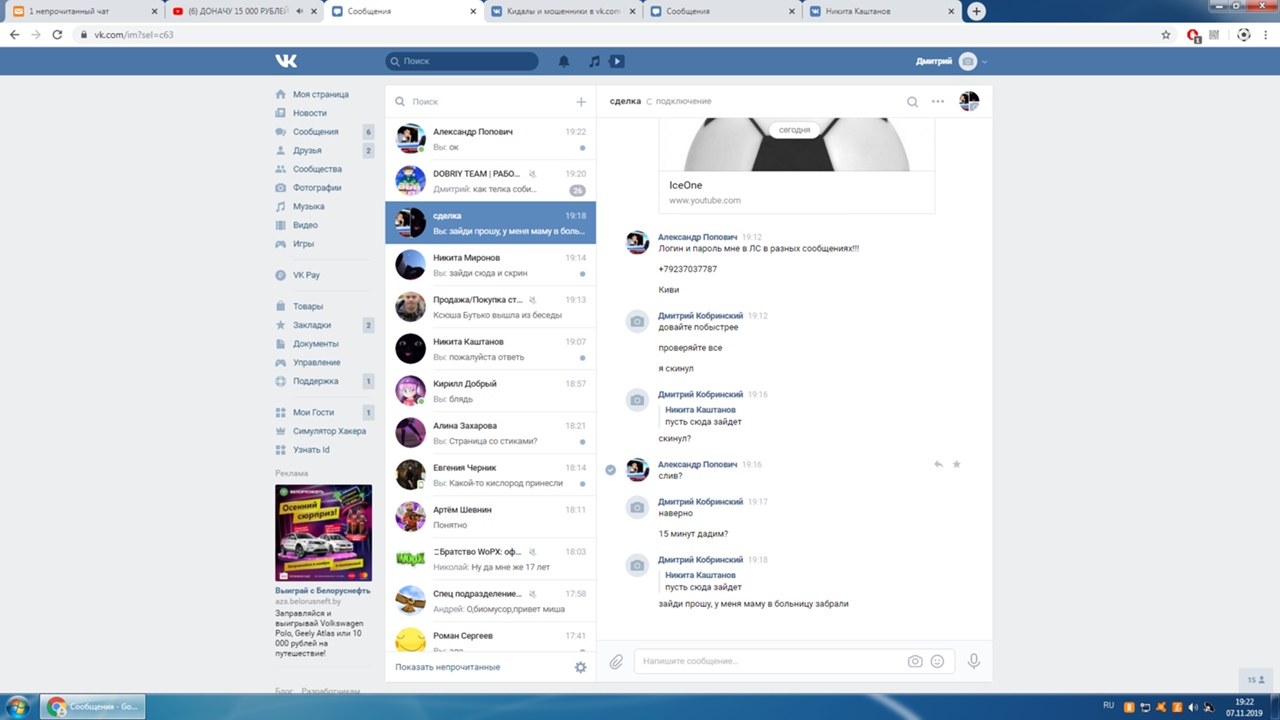1280x720 pixels.
Task: Open the RU language selector in taskbar
Action: (x=1108, y=706)
